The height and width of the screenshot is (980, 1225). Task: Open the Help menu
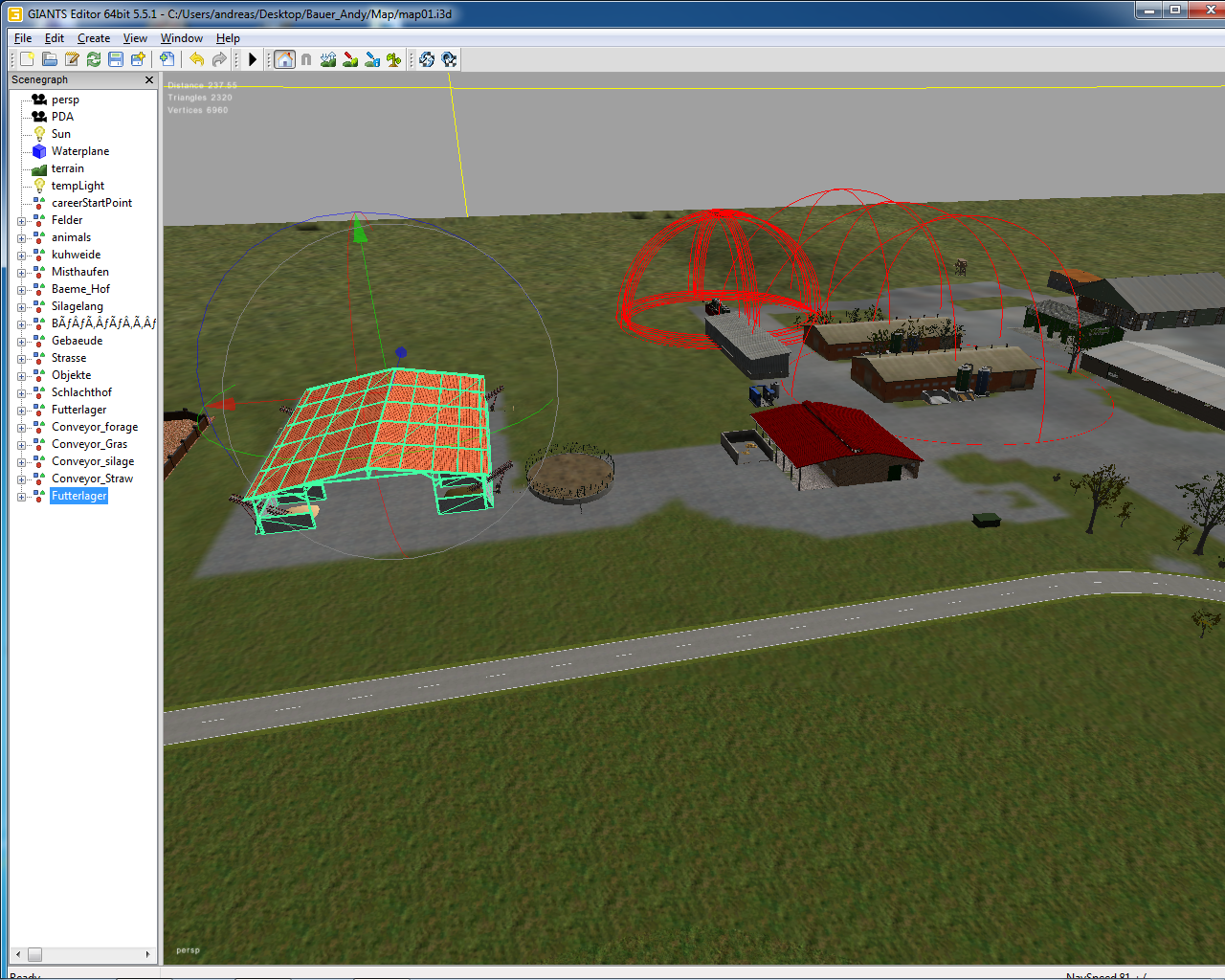tap(228, 38)
